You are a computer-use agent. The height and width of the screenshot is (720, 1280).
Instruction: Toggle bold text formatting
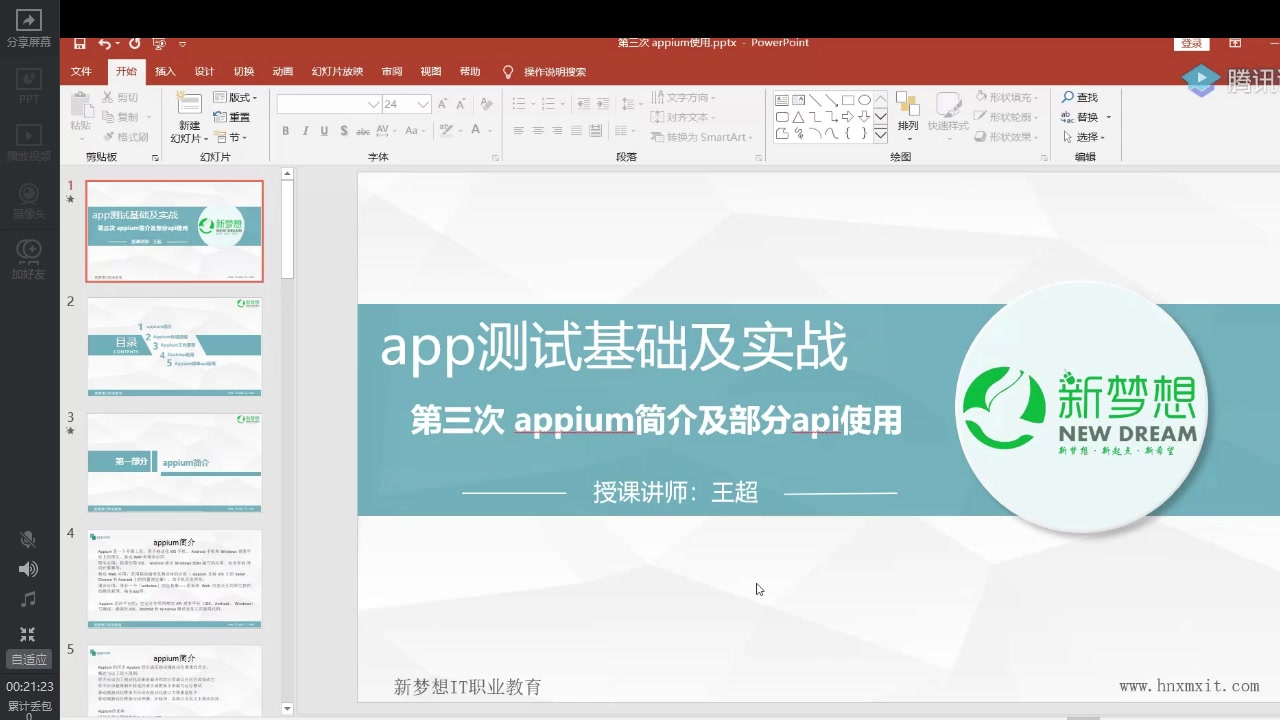click(286, 131)
